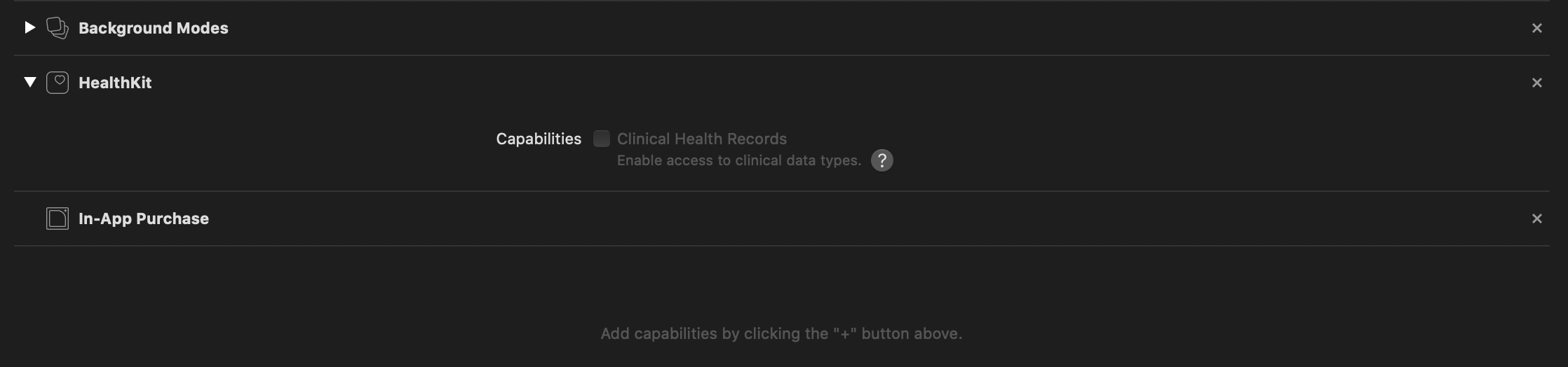Click empty space in the In-App Purchase row
Viewport: 1568px width, 367px height.
pyautogui.click(x=842, y=219)
